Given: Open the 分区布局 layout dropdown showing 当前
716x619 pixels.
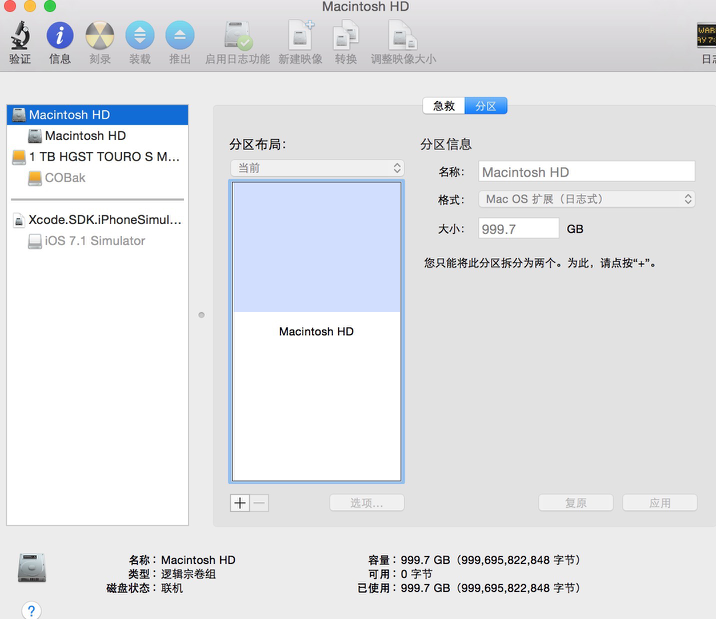Looking at the screenshot, I should click(317, 168).
